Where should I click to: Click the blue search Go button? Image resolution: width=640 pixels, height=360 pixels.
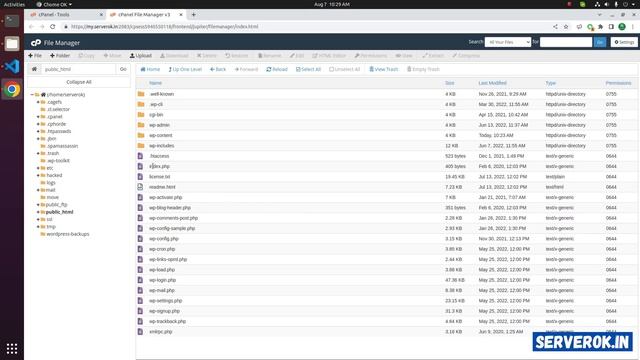600,42
